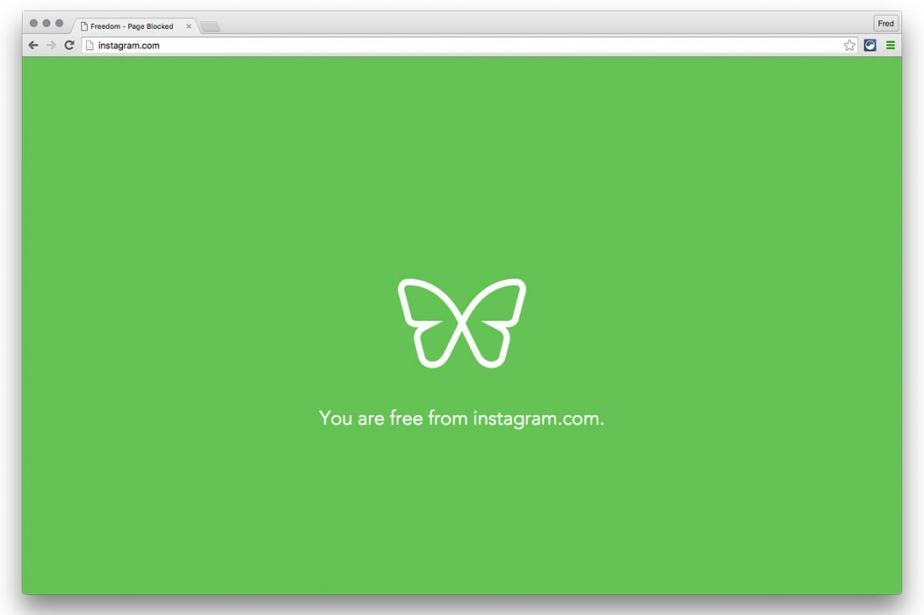Open a new tab
Screen dimensions: 924x615
click(210, 27)
